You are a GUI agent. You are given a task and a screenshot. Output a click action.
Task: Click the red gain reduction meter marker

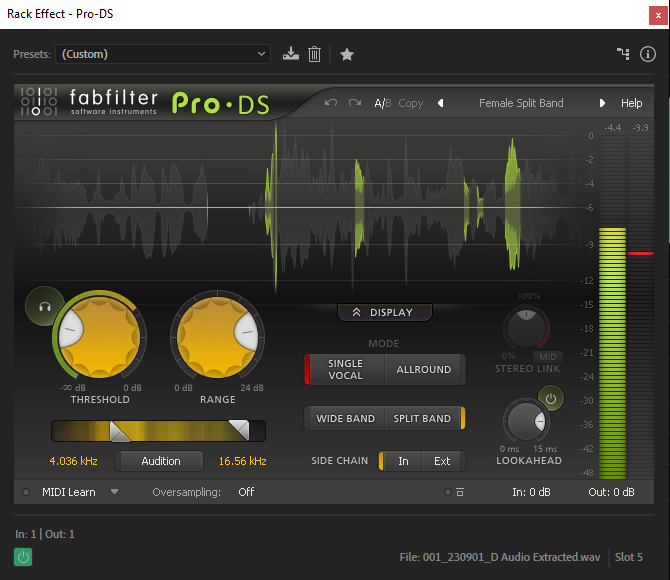(640, 253)
